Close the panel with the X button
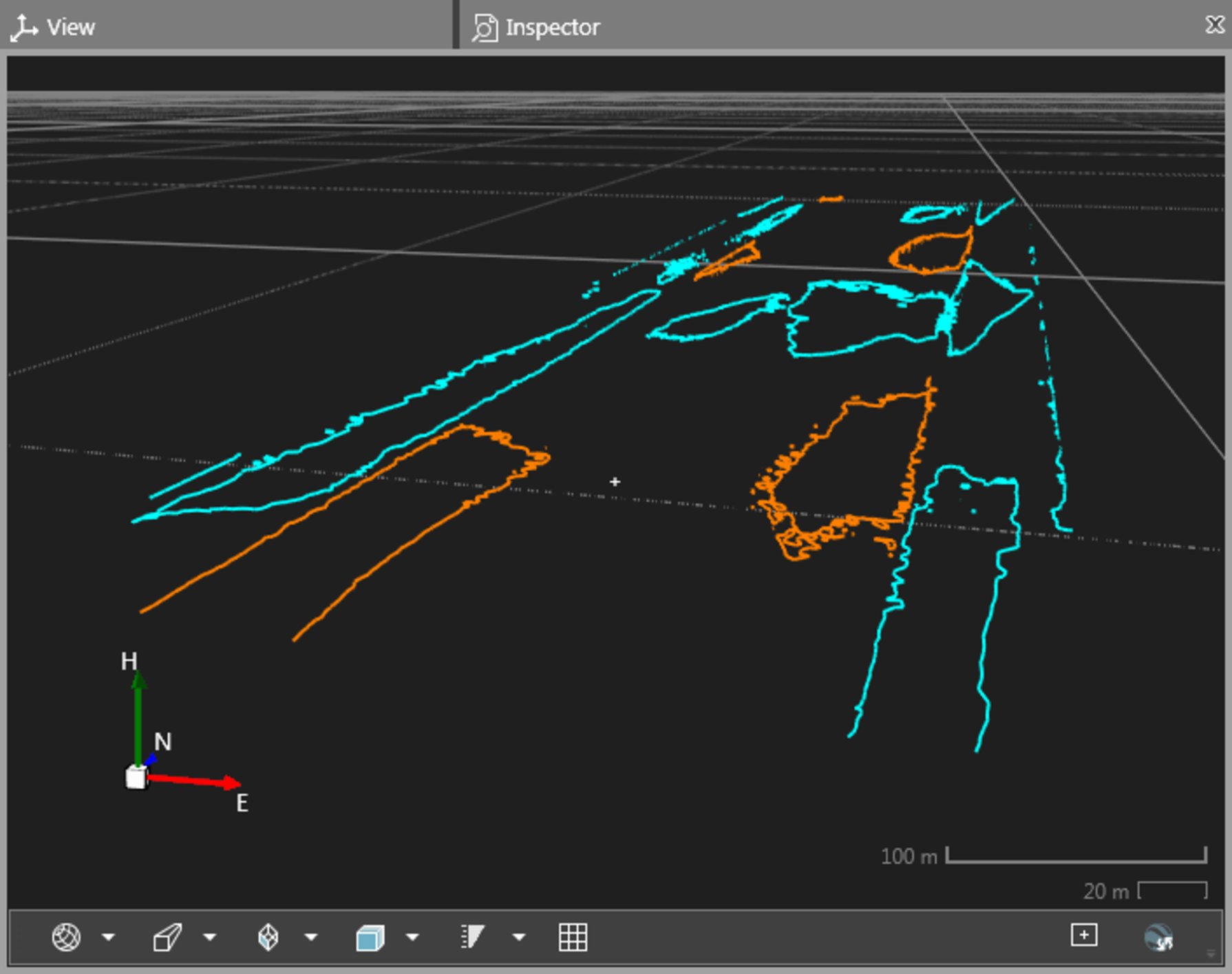Screen dimensions: 1232x974 pyautogui.click(x=1215, y=25)
